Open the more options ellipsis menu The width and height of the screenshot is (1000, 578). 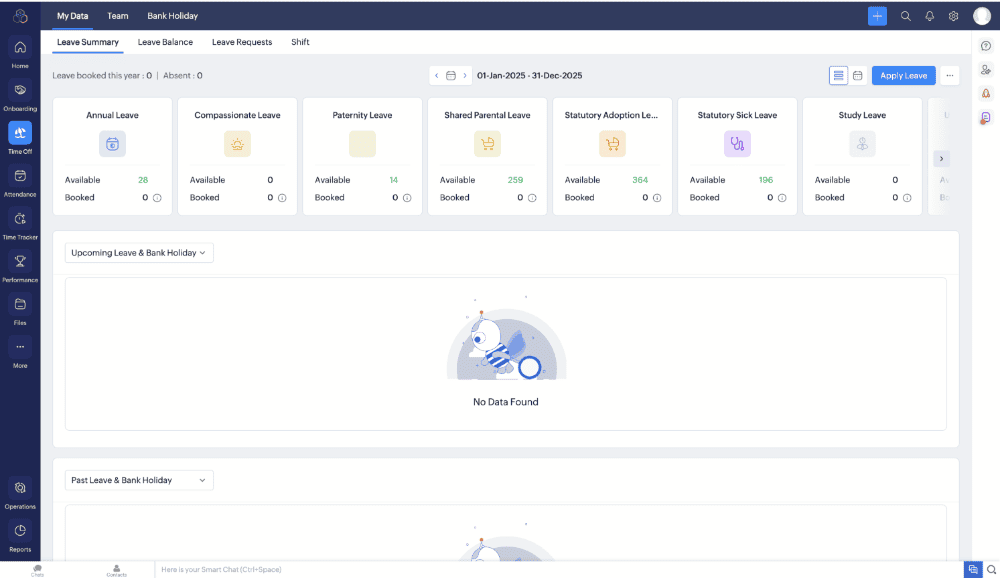(x=949, y=75)
